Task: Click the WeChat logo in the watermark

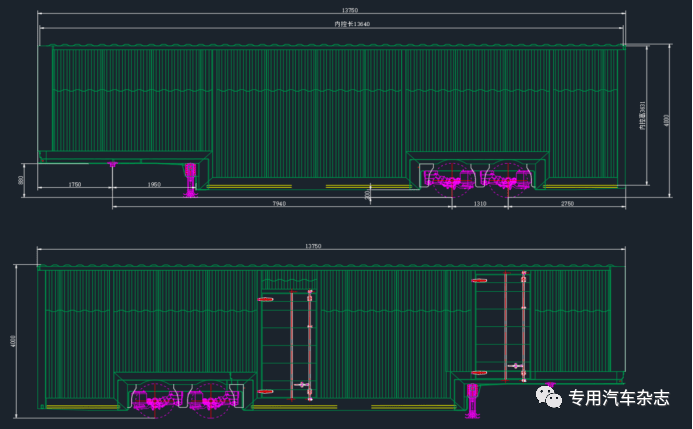Action: [550, 396]
